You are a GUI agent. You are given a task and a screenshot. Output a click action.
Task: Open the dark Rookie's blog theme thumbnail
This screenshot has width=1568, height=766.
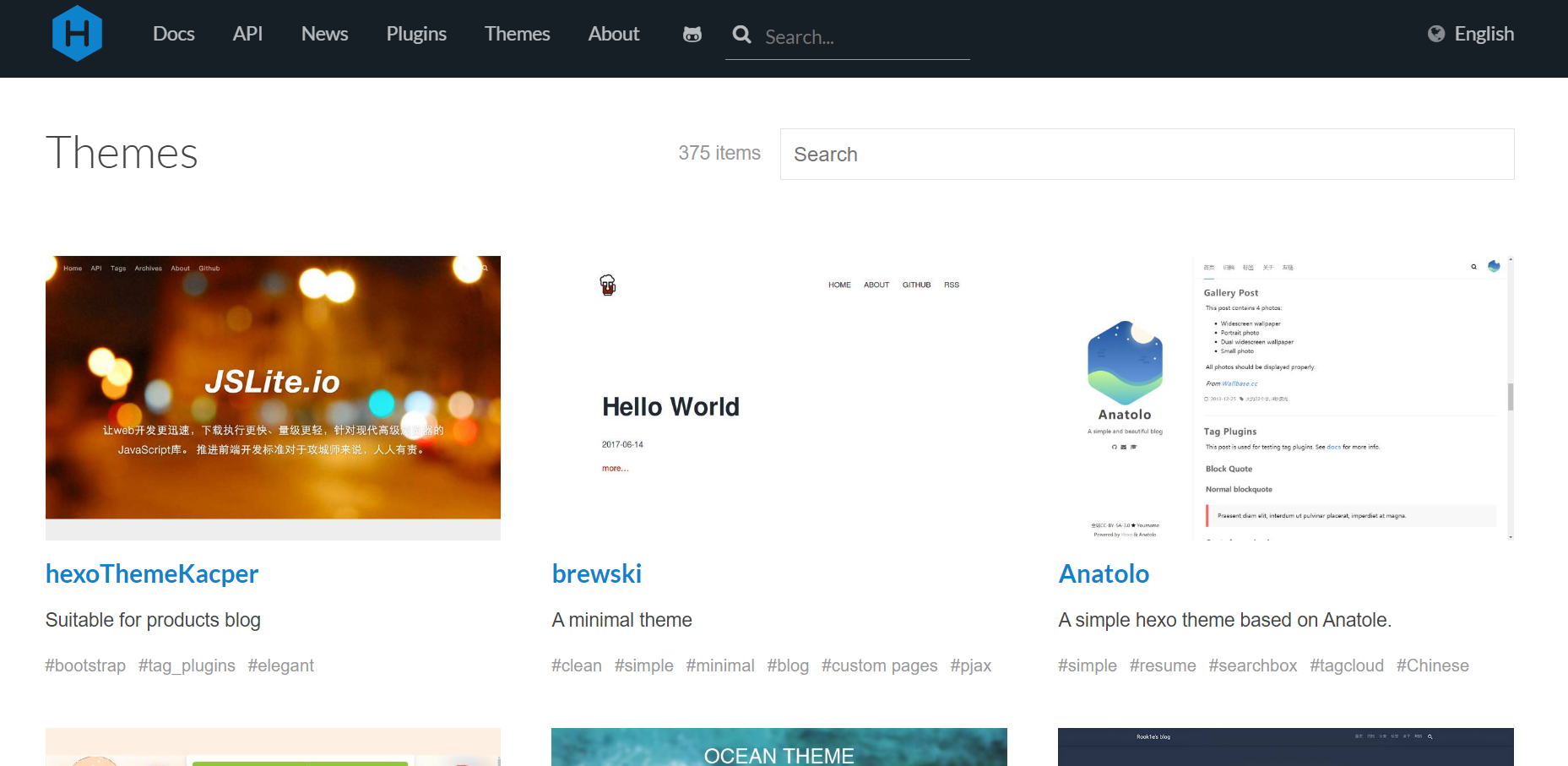coord(1286,747)
